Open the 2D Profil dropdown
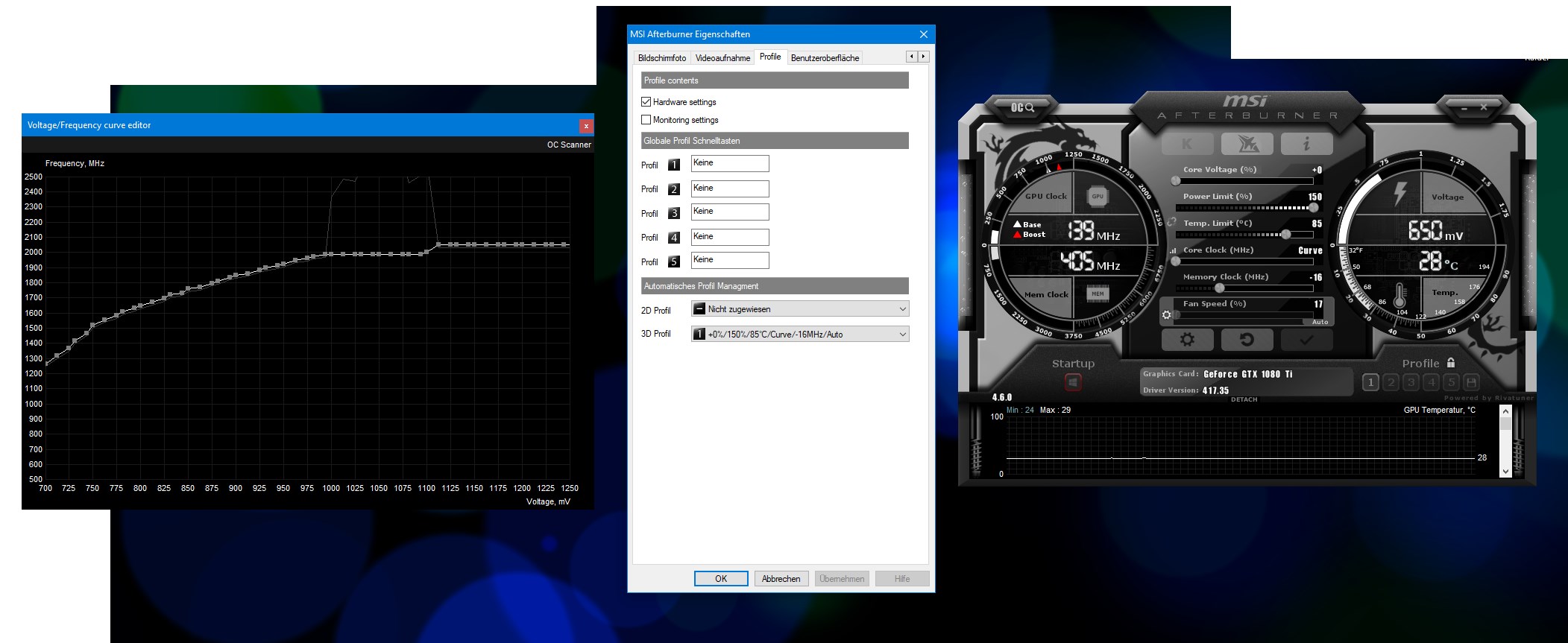The height and width of the screenshot is (643, 1568). [x=800, y=309]
